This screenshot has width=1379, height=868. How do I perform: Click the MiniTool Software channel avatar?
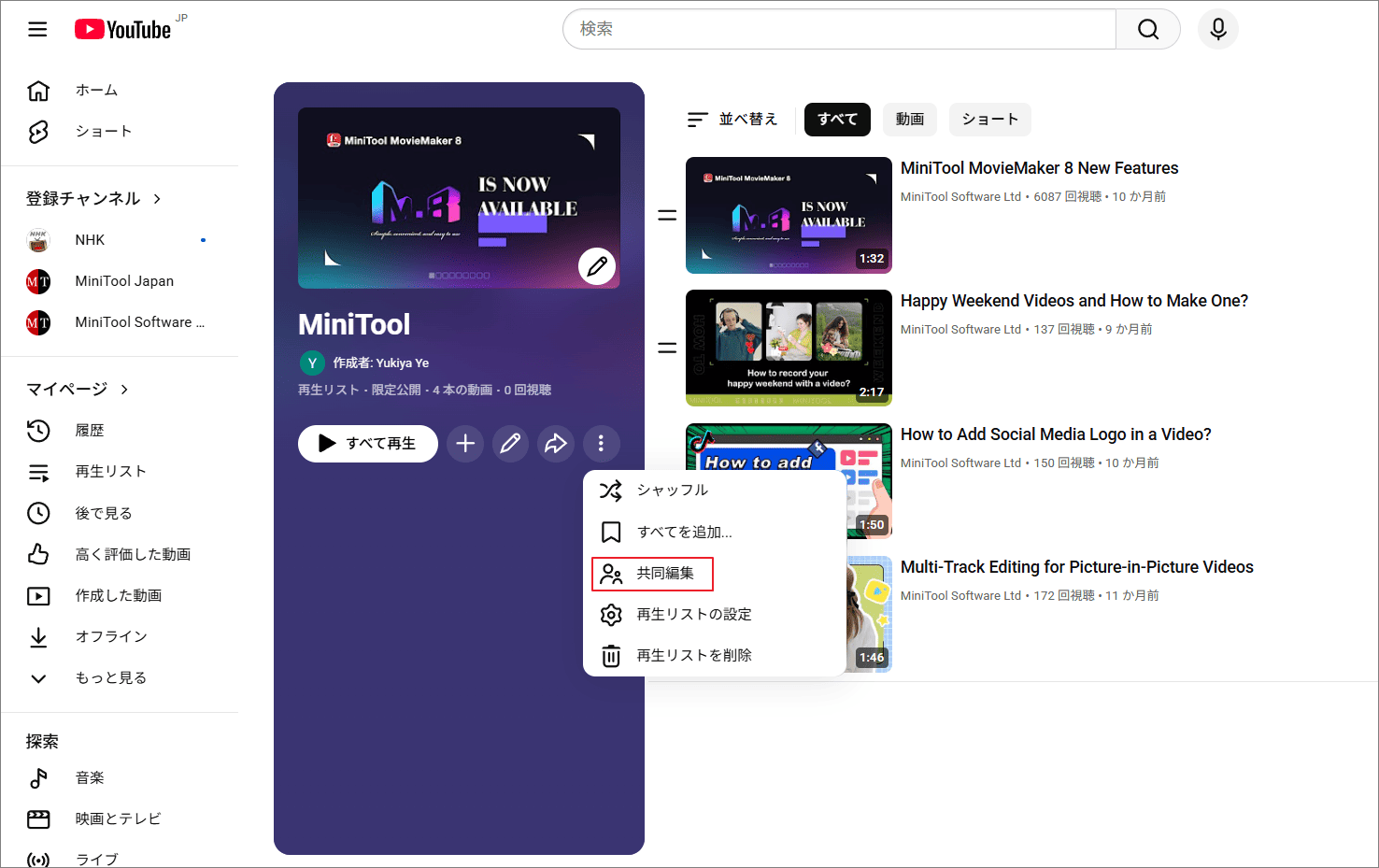coord(38,322)
